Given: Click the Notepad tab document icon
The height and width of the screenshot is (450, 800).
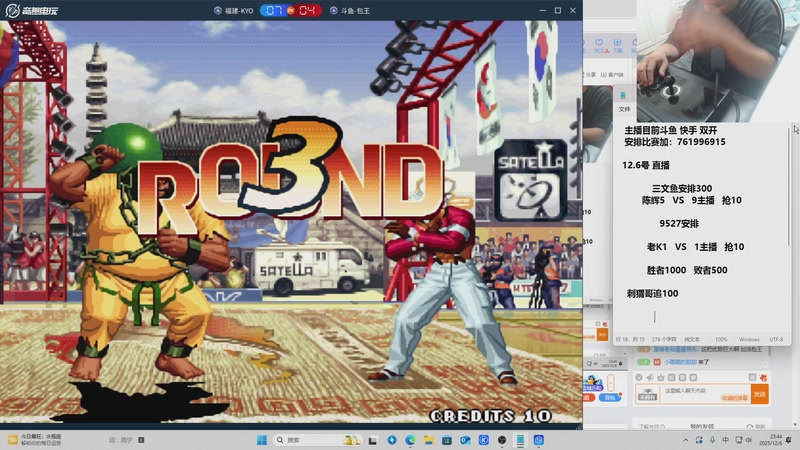Looking at the screenshot, I should pyautogui.click(x=623, y=95).
